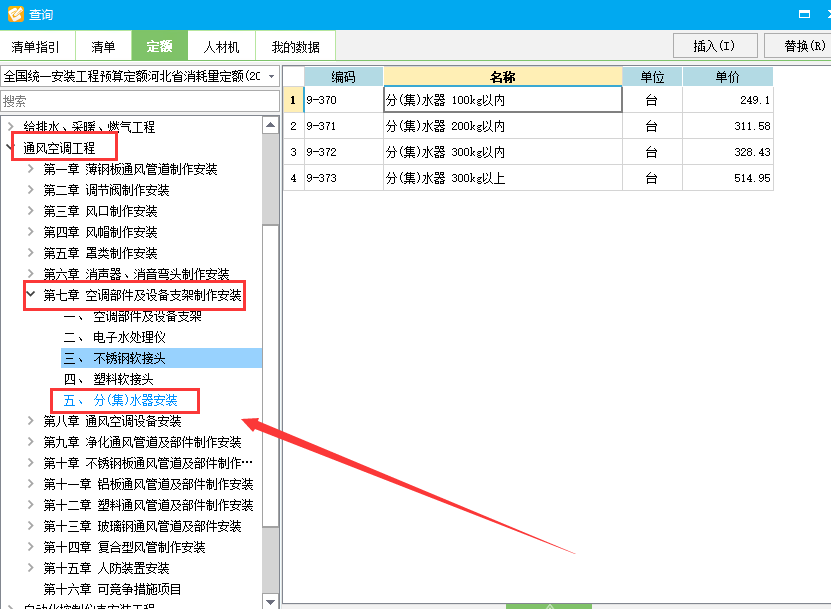831x609 pixels.
Task: Select the 定额 tab
Action: [160, 47]
